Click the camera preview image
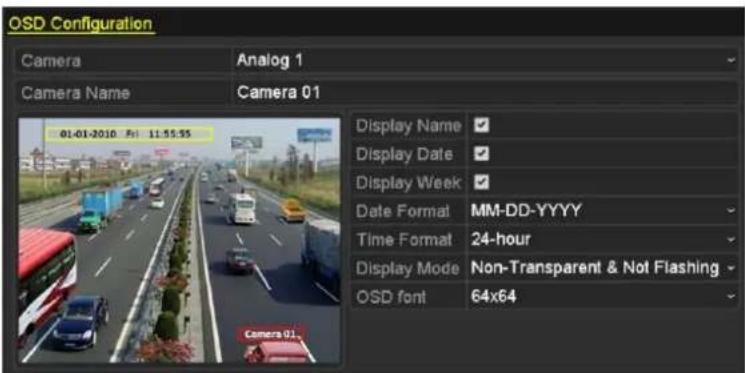 click(x=179, y=240)
